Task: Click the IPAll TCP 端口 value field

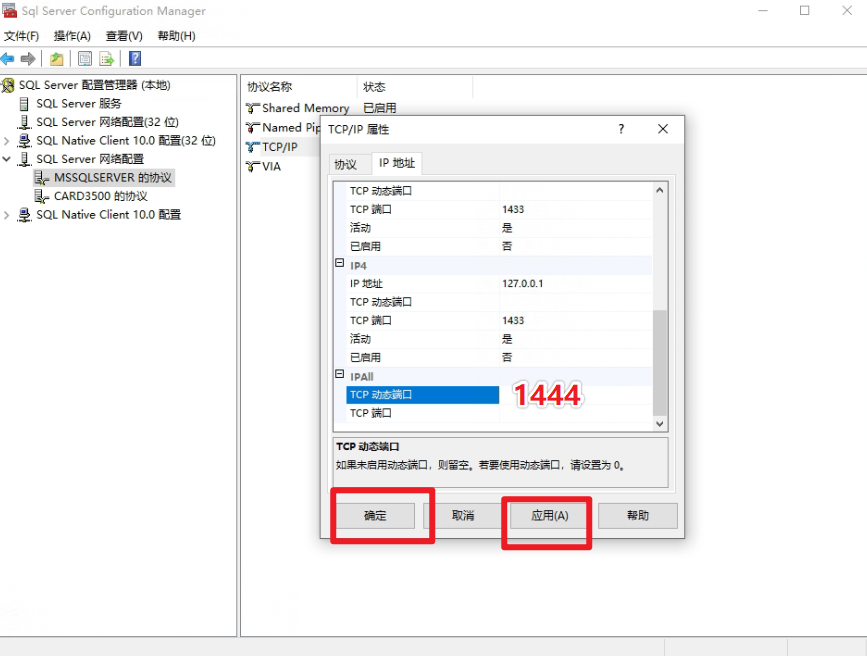Action: 576,413
